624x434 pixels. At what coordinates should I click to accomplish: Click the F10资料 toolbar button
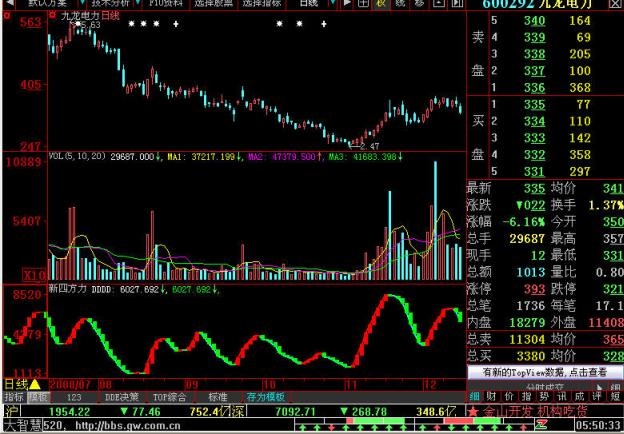click(166, 4)
